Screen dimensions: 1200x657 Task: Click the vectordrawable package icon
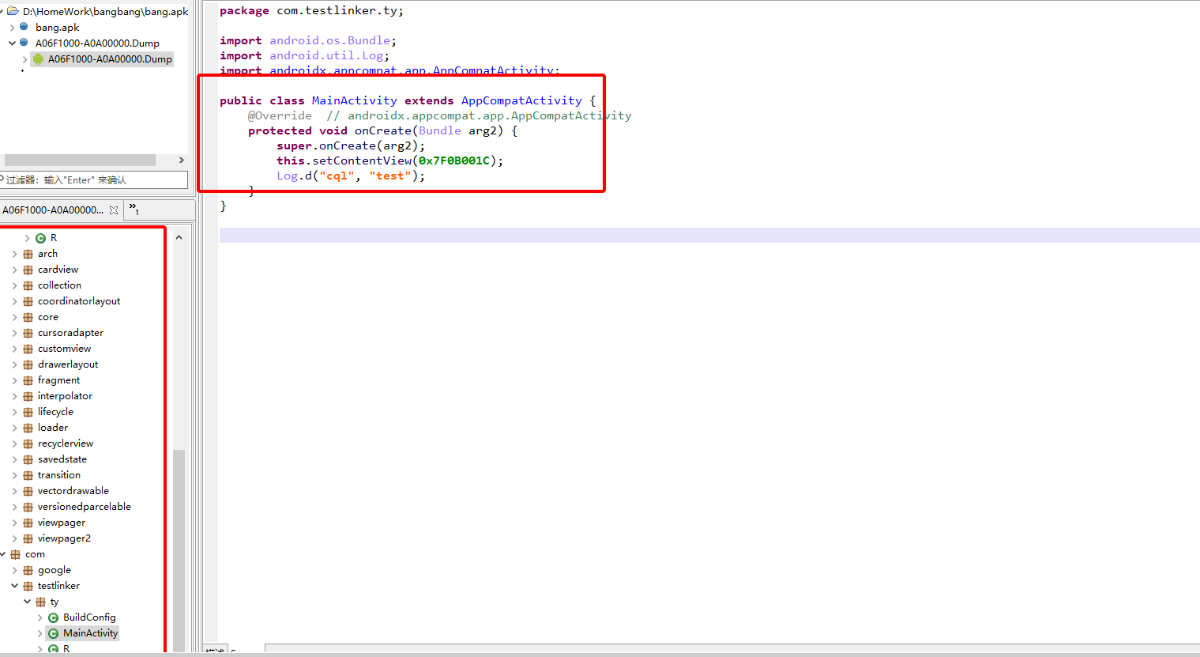tap(28, 491)
